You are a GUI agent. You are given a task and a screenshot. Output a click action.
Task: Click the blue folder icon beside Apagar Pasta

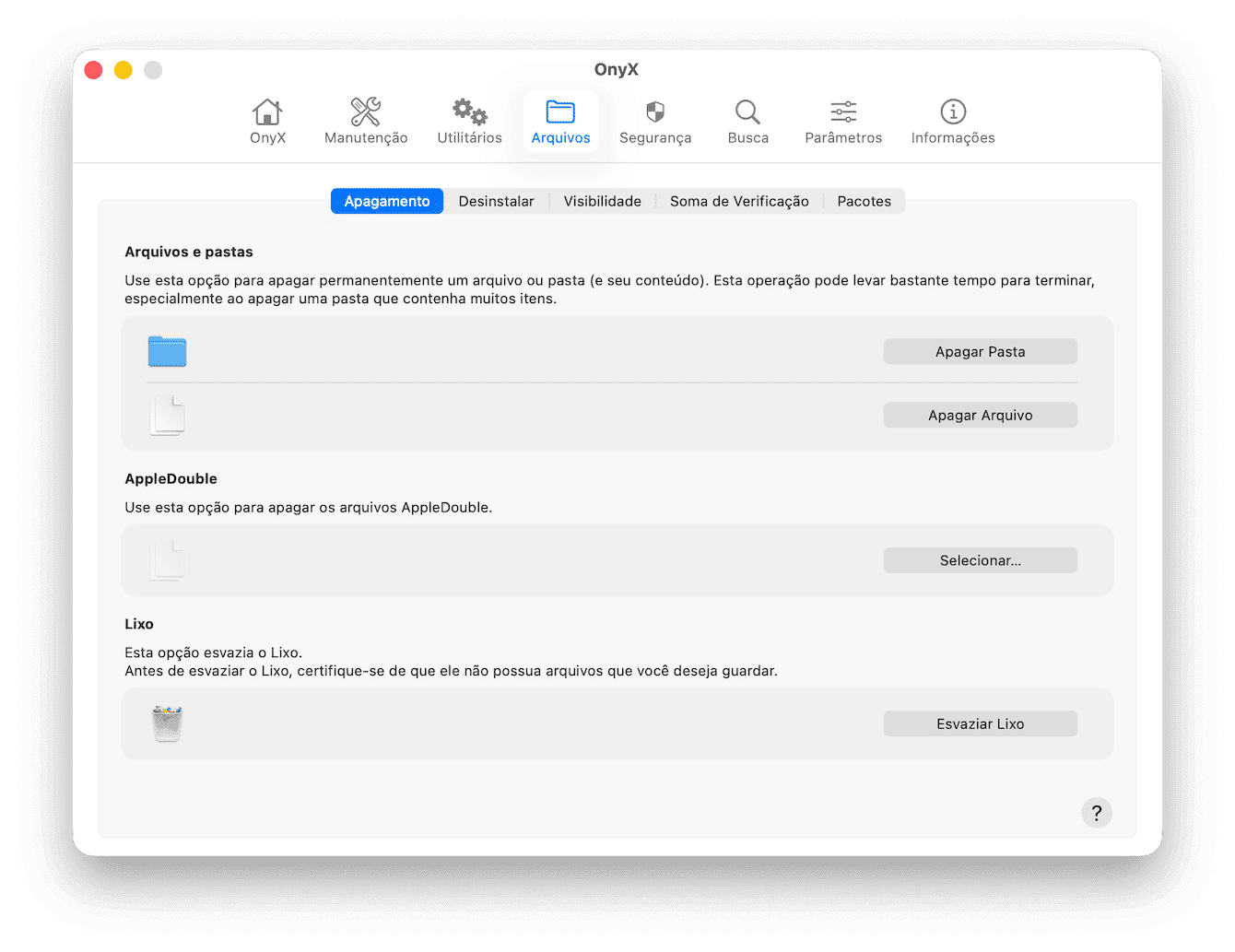[x=167, y=351]
